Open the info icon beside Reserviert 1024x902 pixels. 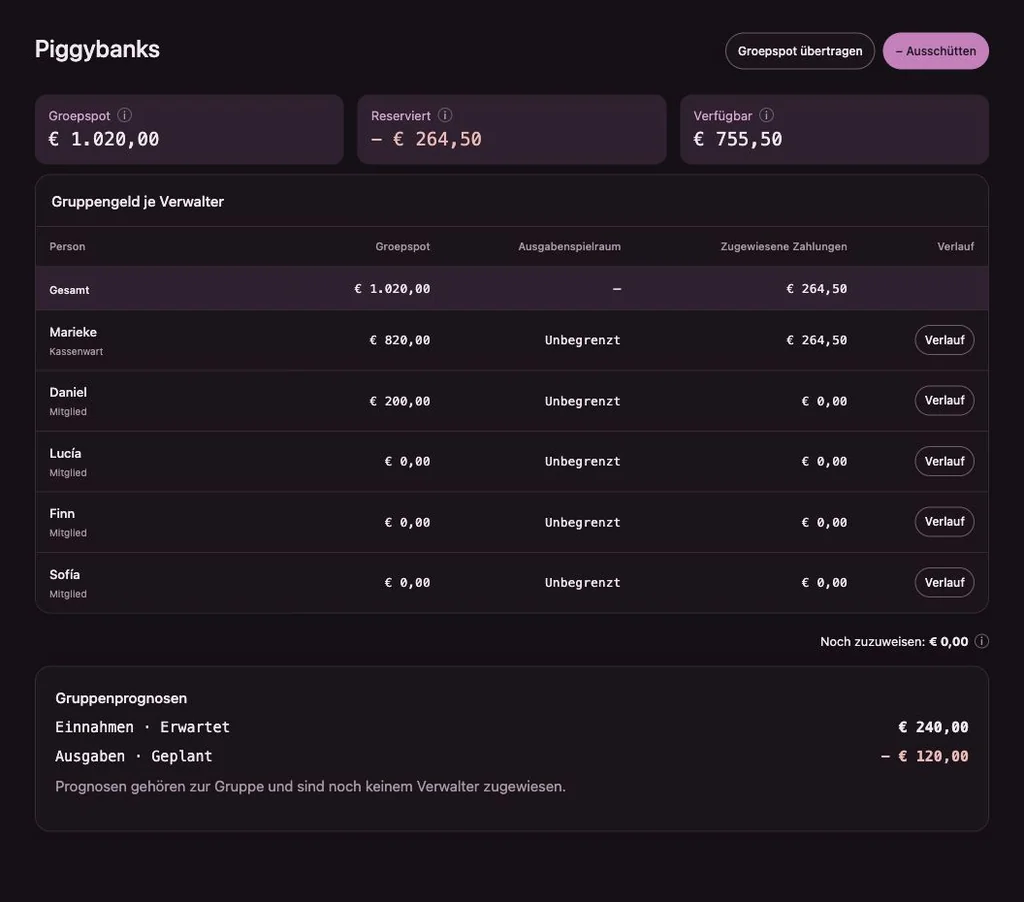(445, 115)
